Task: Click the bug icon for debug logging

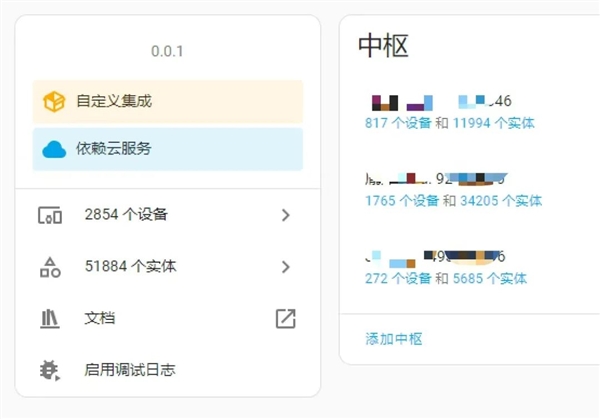Action: (x=50, y=370)
